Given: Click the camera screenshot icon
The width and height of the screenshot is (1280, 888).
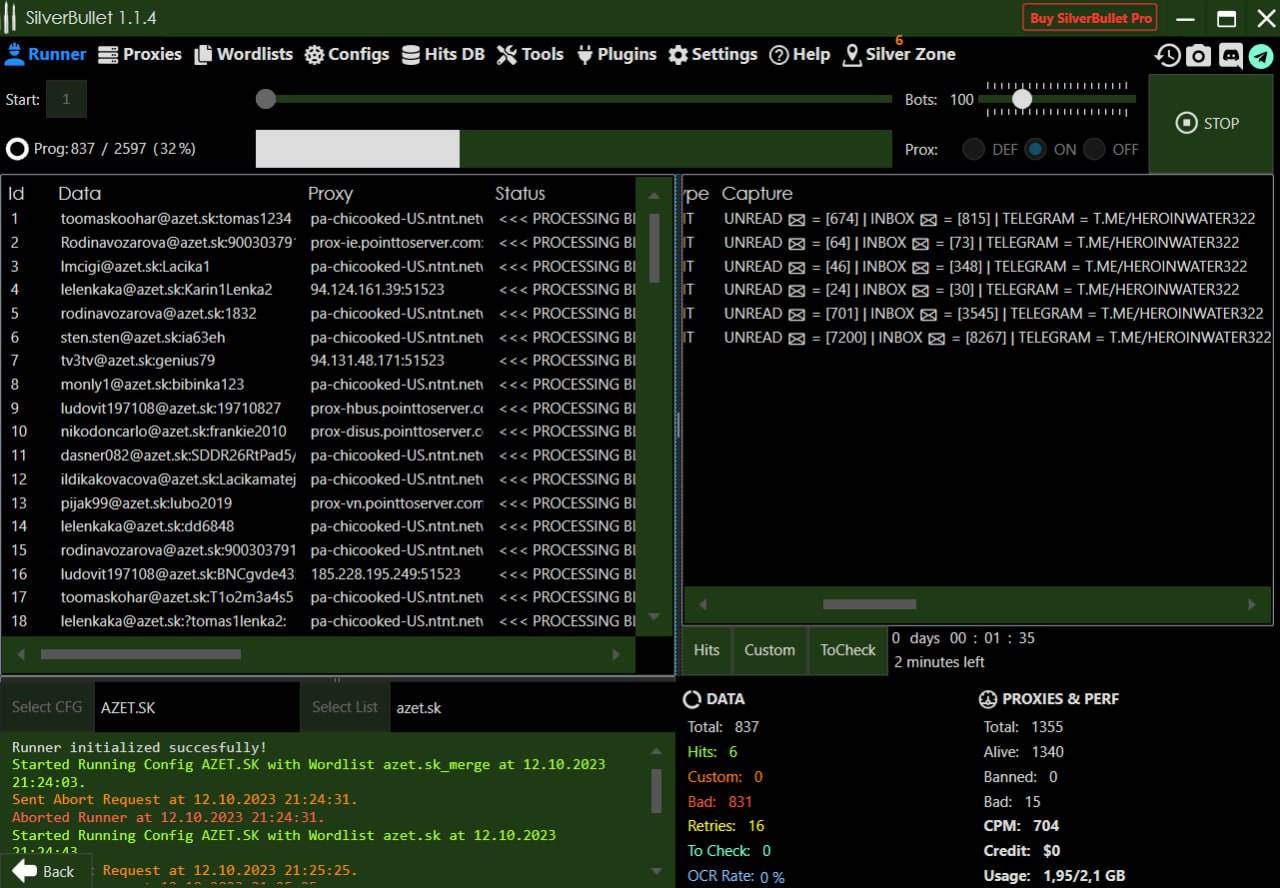Looking at the screenshot, I should pos(1198,56).
